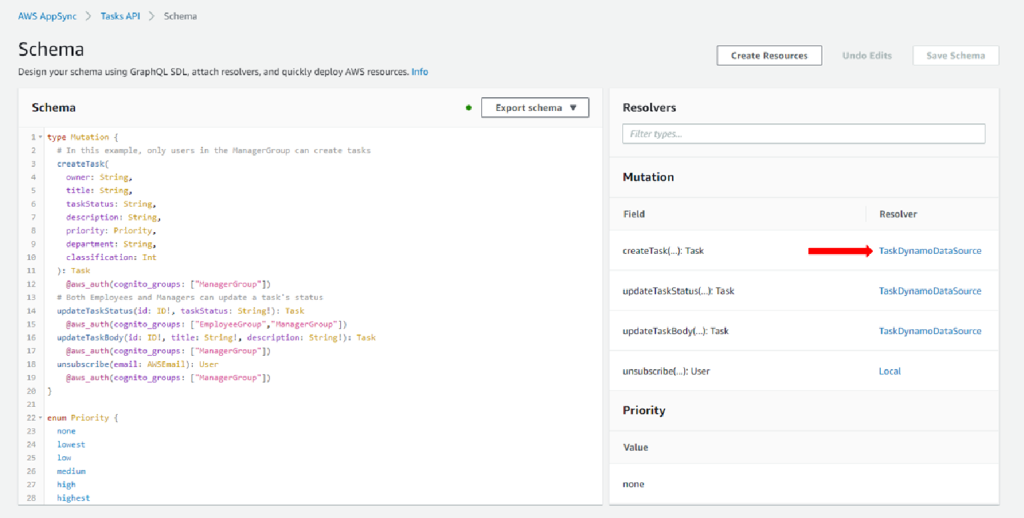The width and height of the screenshot is (1024, 518).
Task: Click the green schema status indicator
Action: [x=468, y=108]
